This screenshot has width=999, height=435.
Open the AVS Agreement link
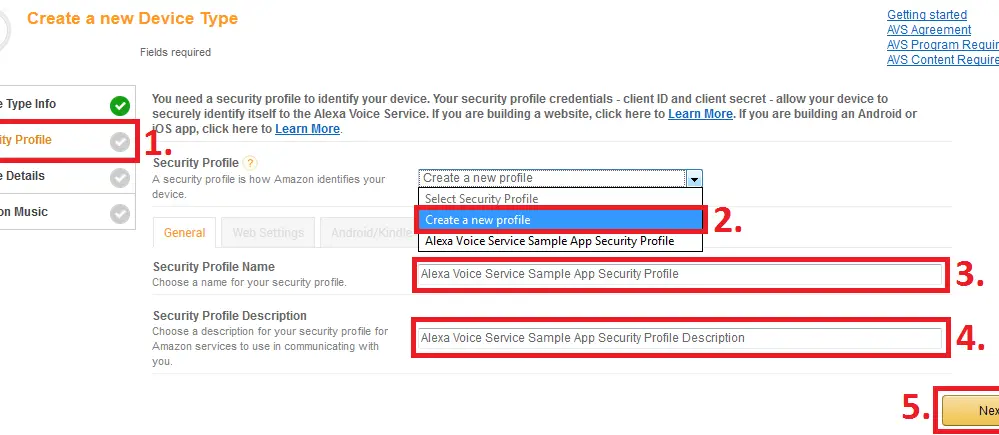pos(929,30)
